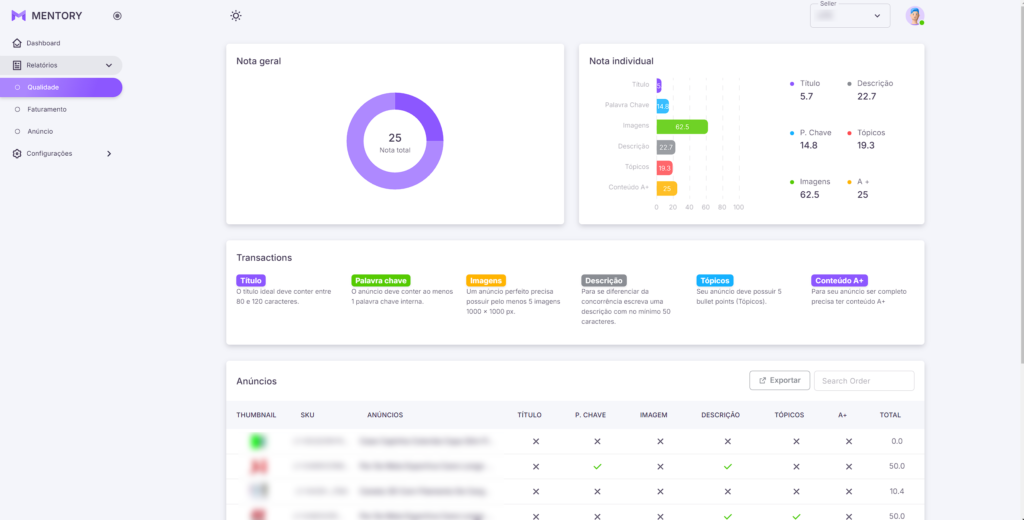Click the Dashboard home icon
The width and height of the screenshot is (1024, 520).
(17, 43)
